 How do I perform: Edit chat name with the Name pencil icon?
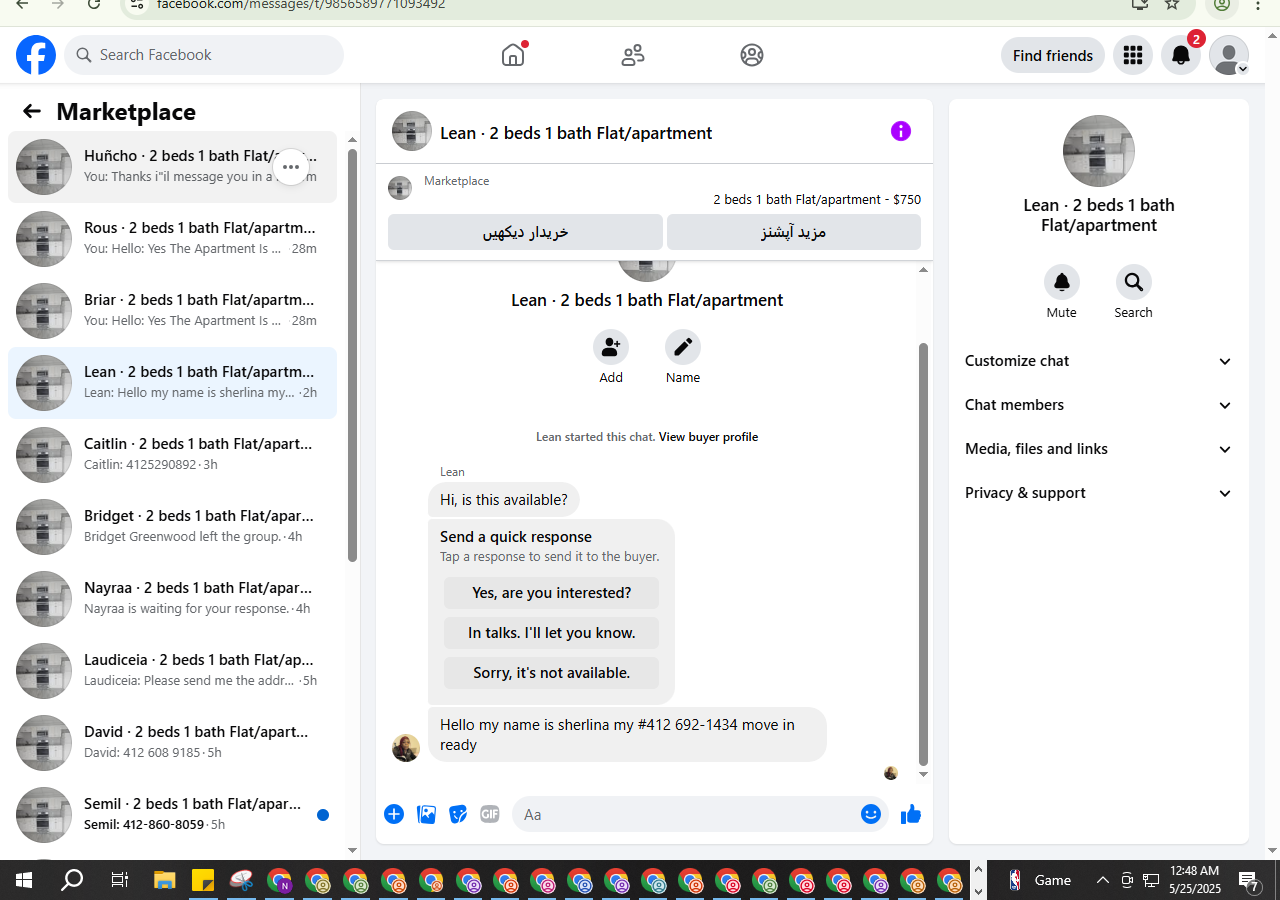[x=683, y=348]
